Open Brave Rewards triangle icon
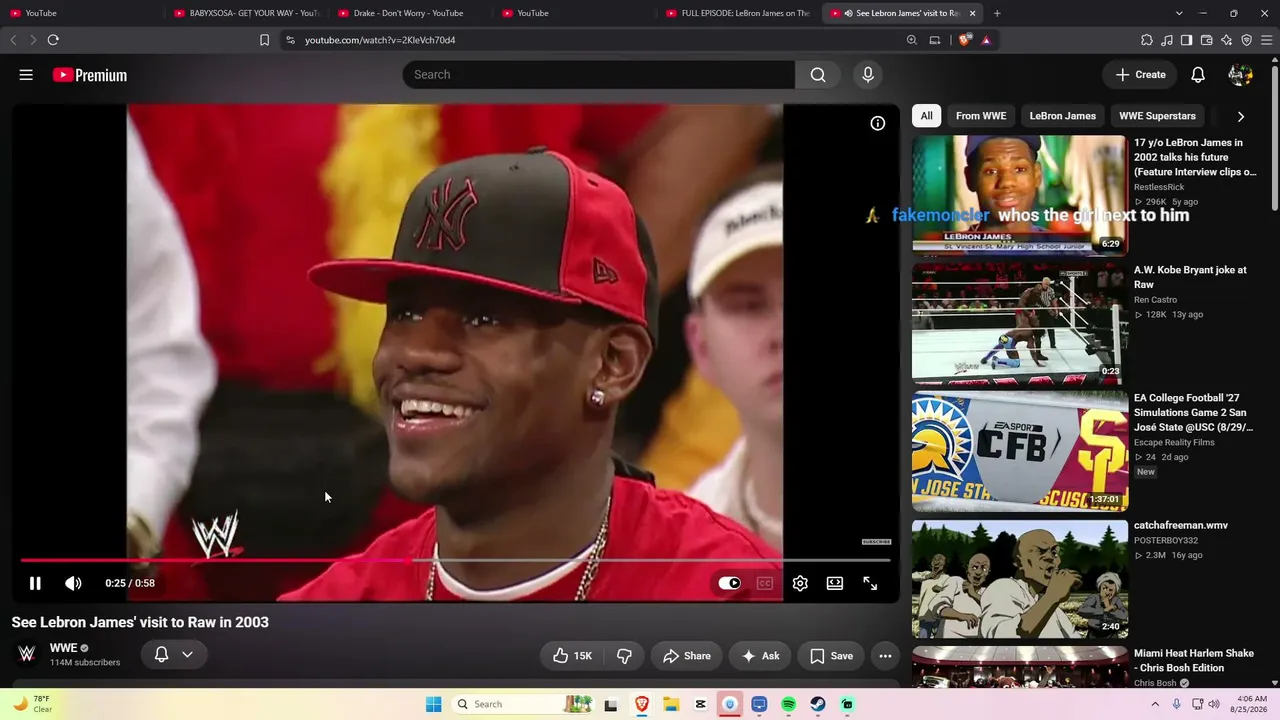 986,40
